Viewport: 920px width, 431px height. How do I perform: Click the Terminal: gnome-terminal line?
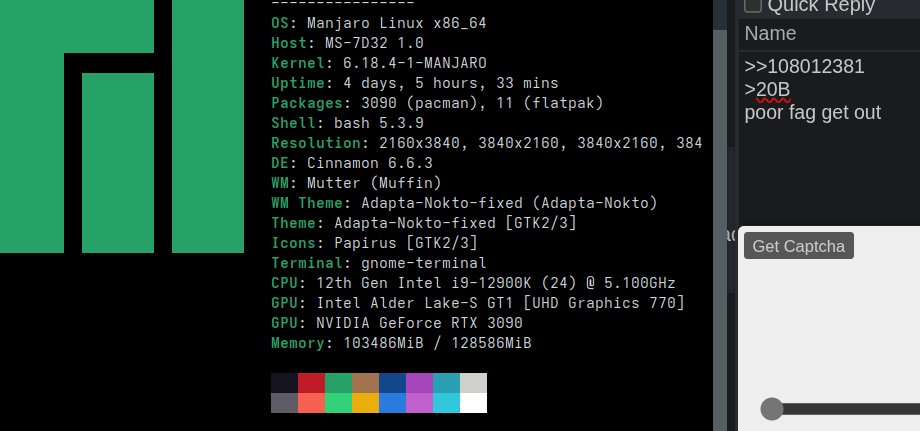coord(378,263)
